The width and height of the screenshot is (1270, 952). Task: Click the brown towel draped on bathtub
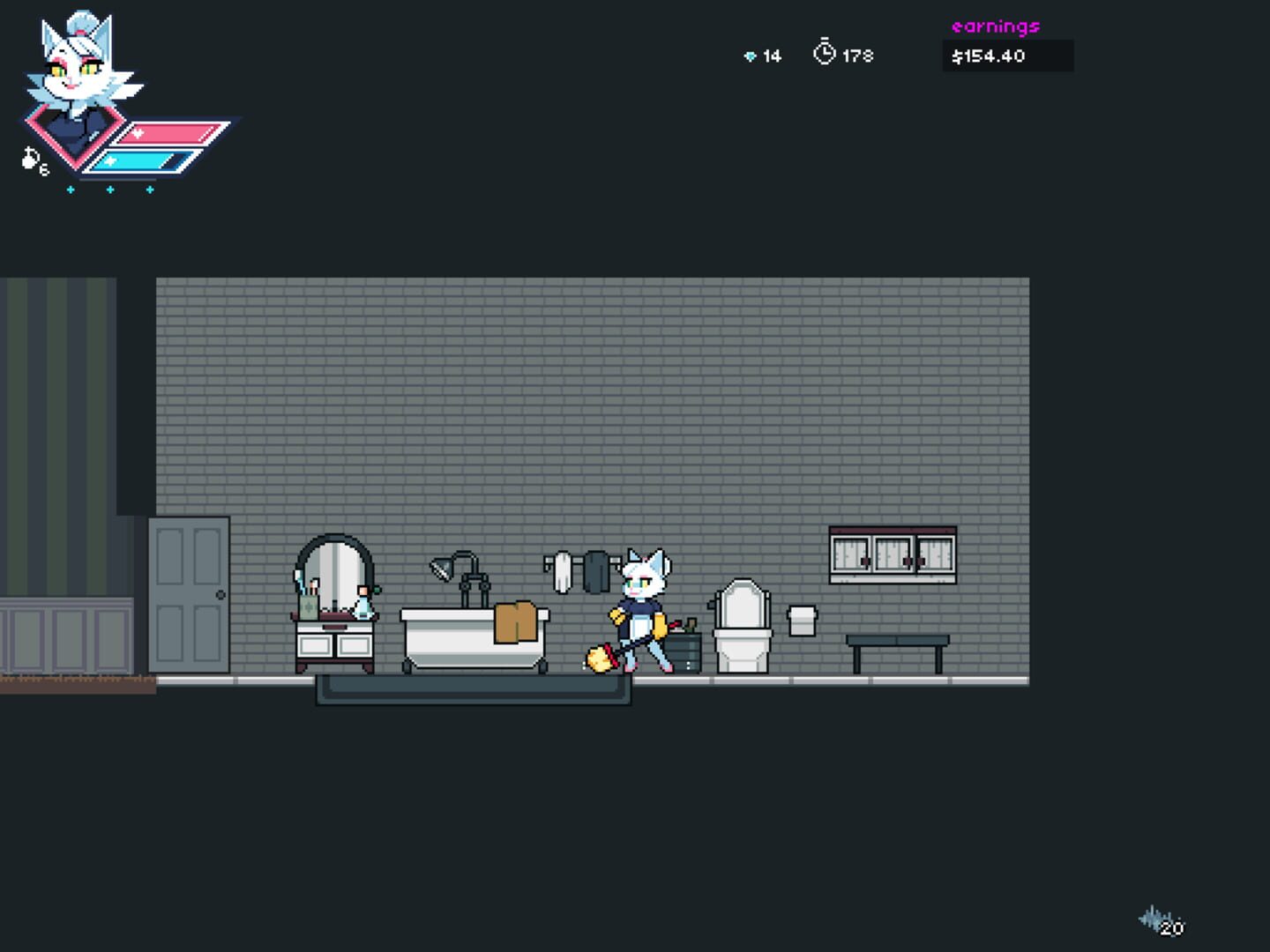click(x=516, y=621)
